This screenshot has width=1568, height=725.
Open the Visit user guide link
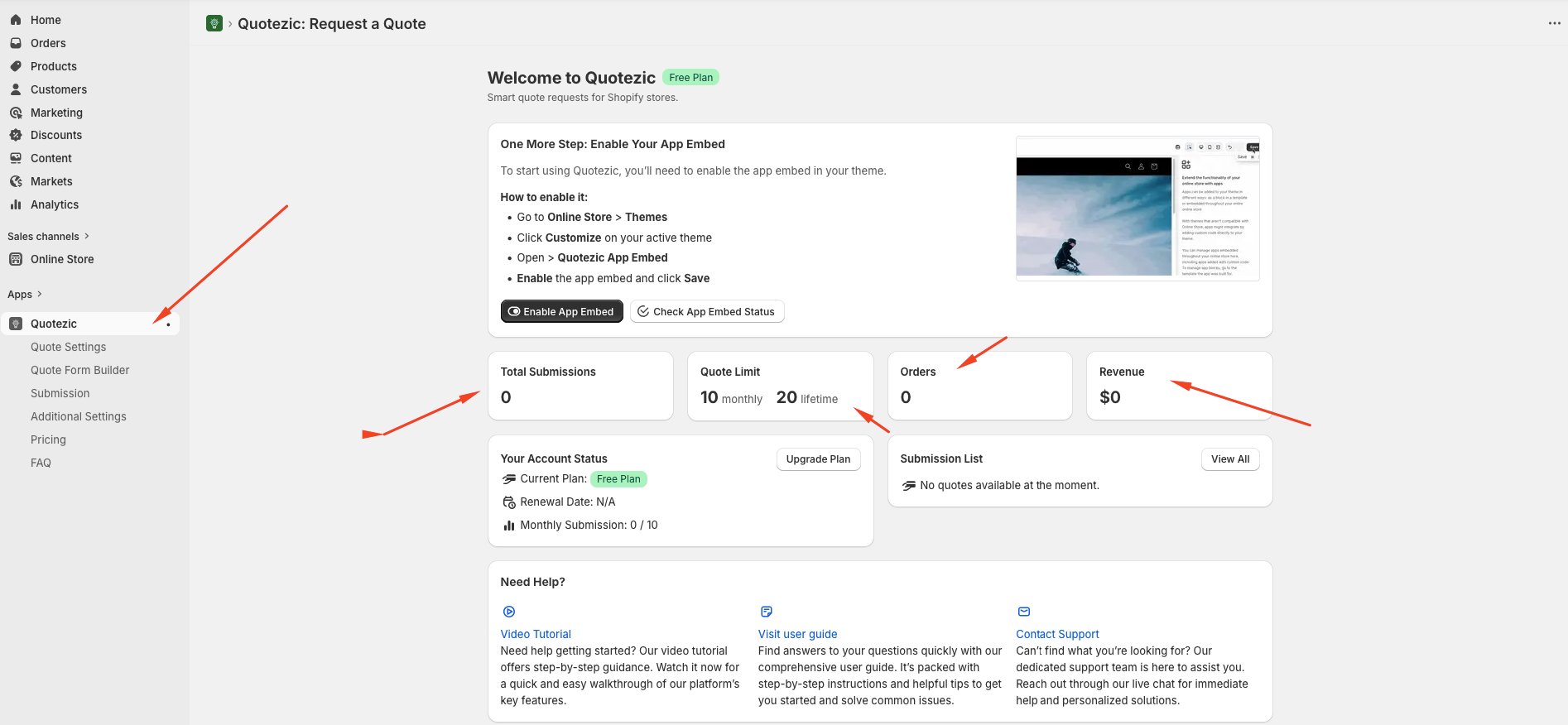tap(797, 634)
